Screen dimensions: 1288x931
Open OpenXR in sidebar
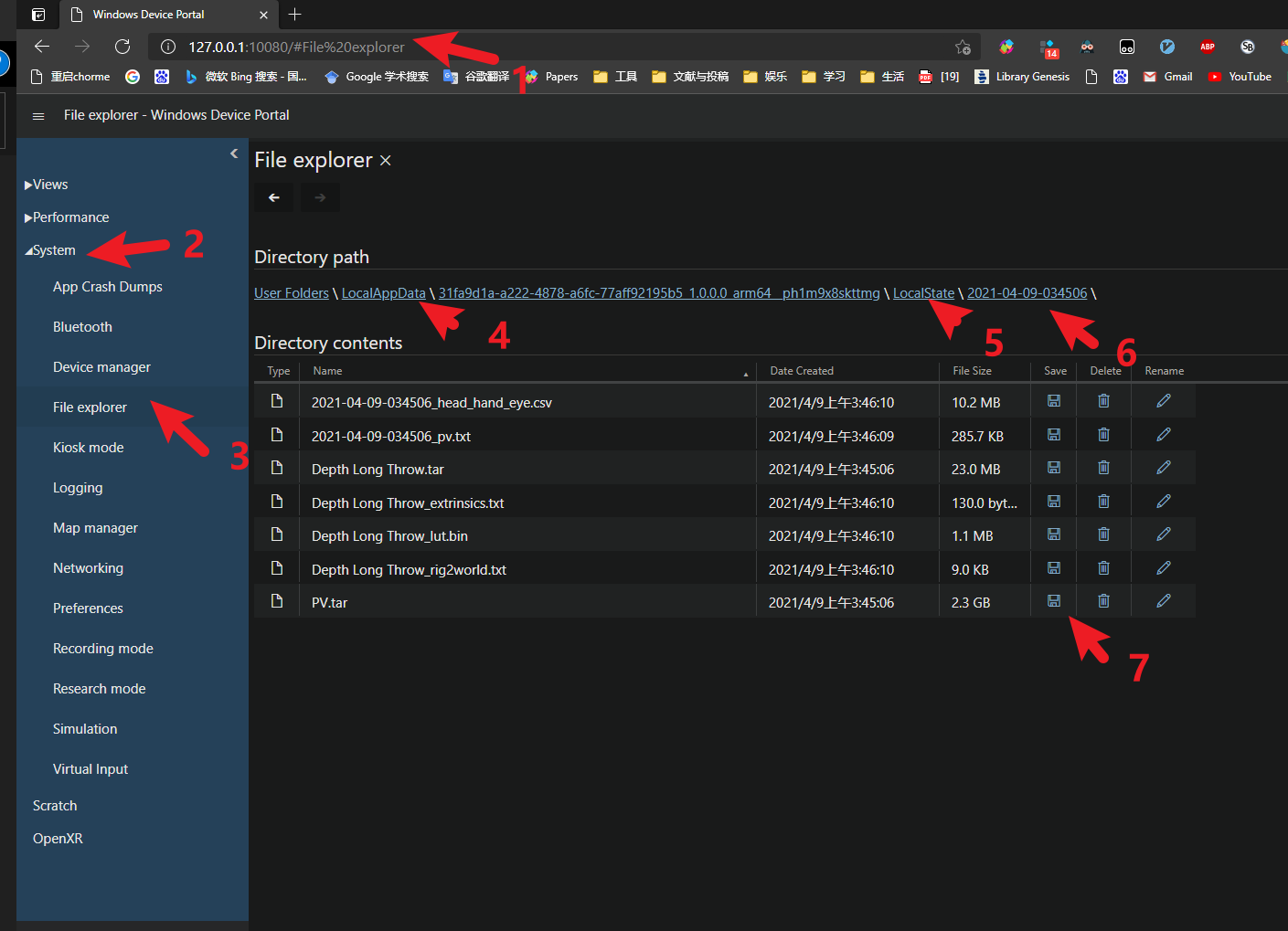click(x=58, y=839)
